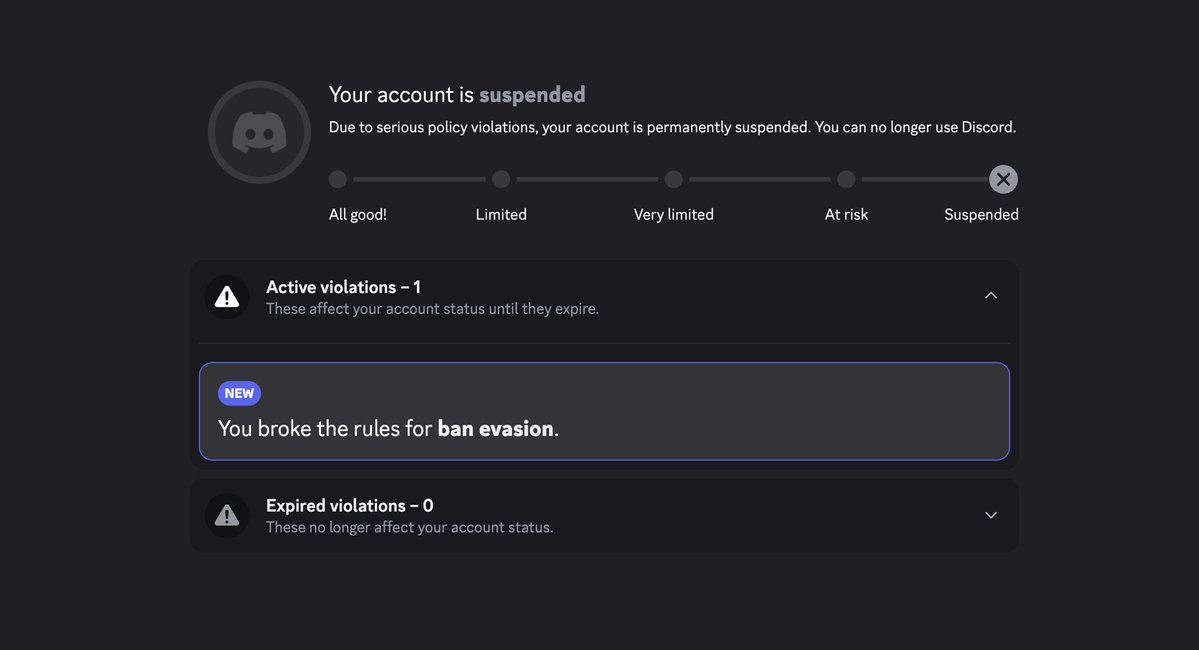The width and height of the screenshot is (1199, 650).
Task: Click the Very limited status label
Action: [674, 215]
